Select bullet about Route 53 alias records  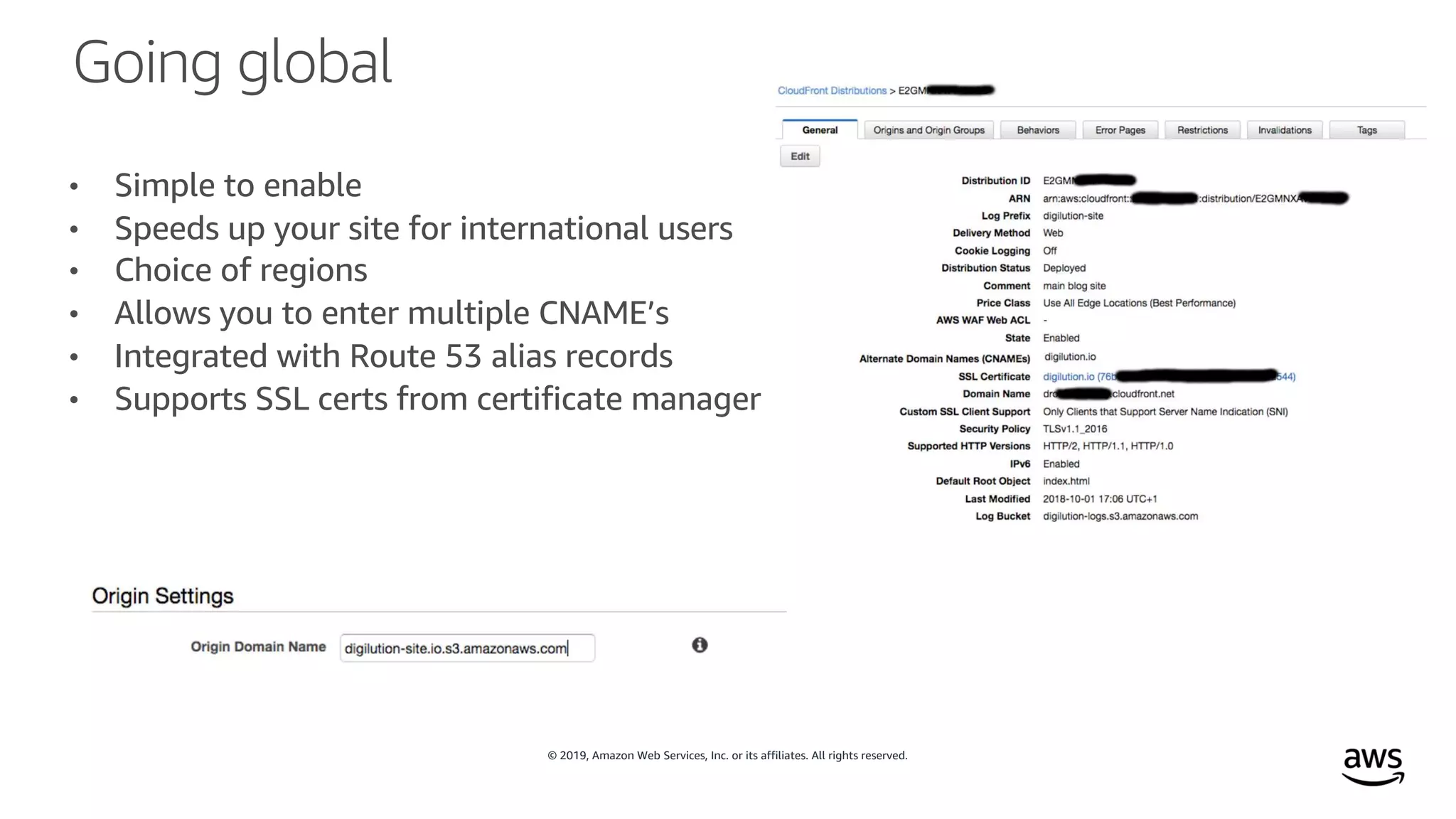coord(393,355)
